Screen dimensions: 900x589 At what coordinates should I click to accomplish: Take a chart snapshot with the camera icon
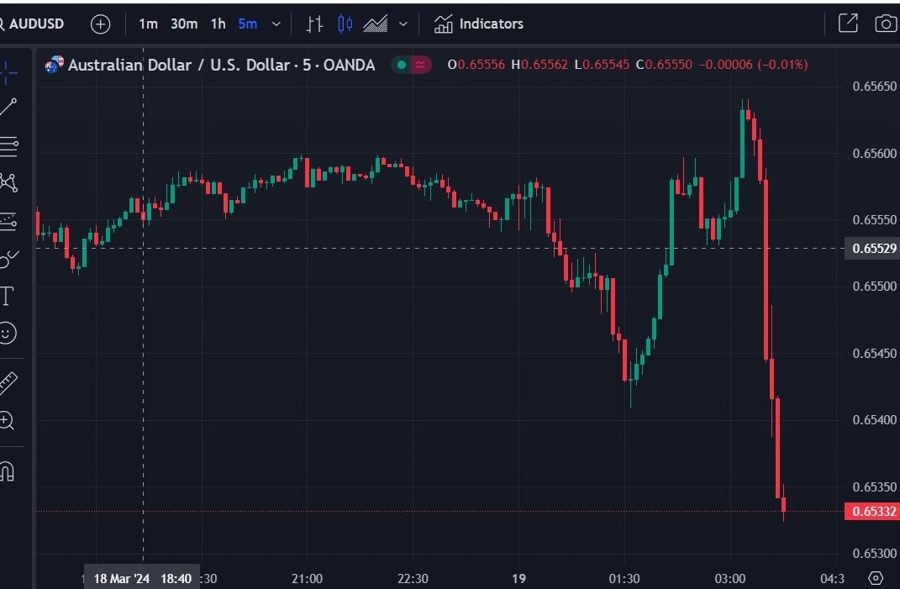coord(884,23)
